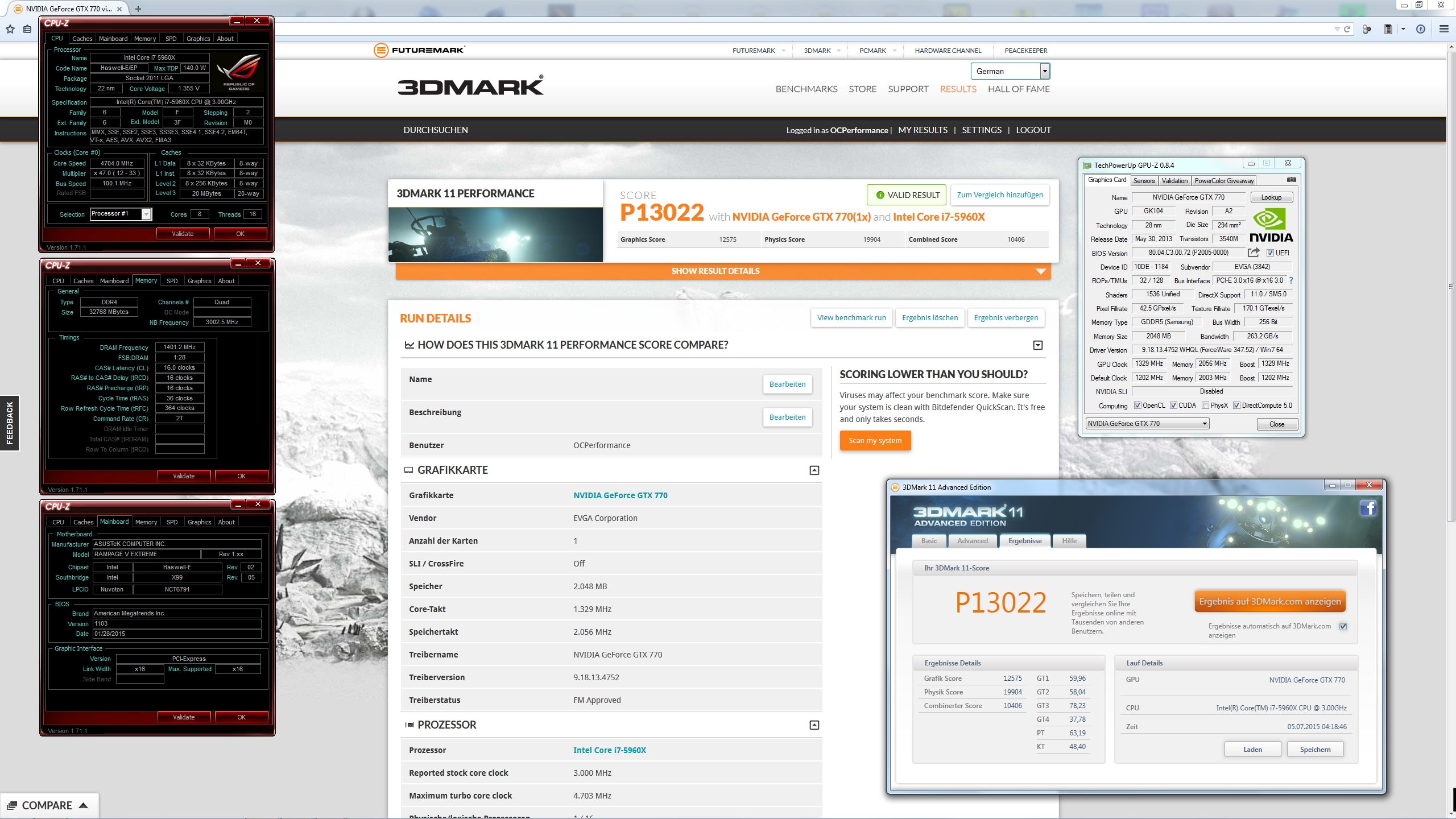Toggle the OpenCL checkbox

(x=1137, y=406)
